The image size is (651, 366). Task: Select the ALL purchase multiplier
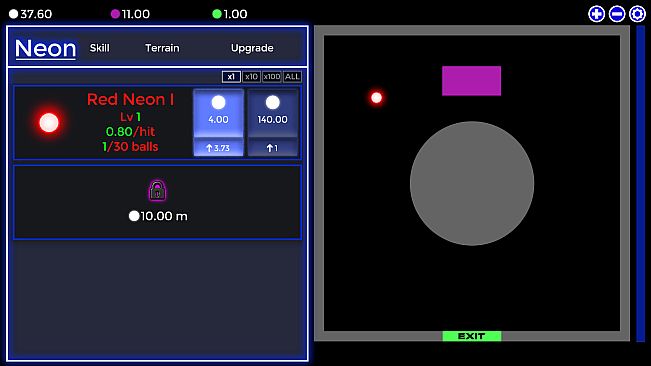tap(292, 77)
